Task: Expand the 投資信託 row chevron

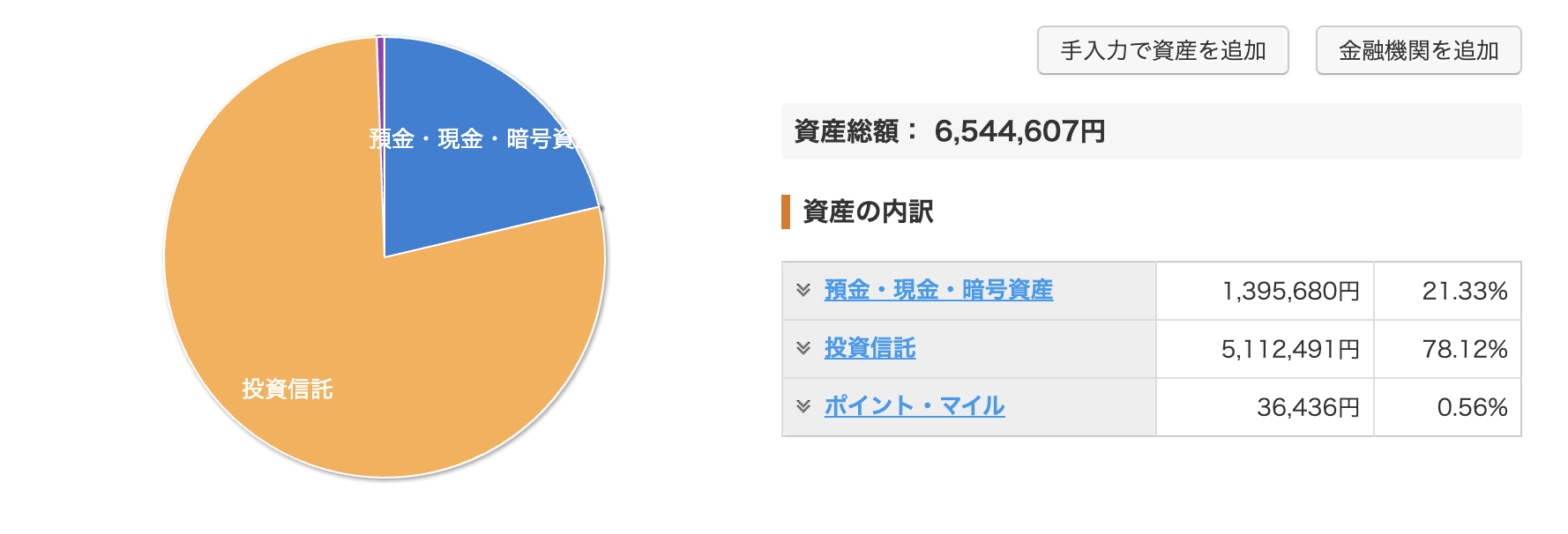Action: [803, 348]
